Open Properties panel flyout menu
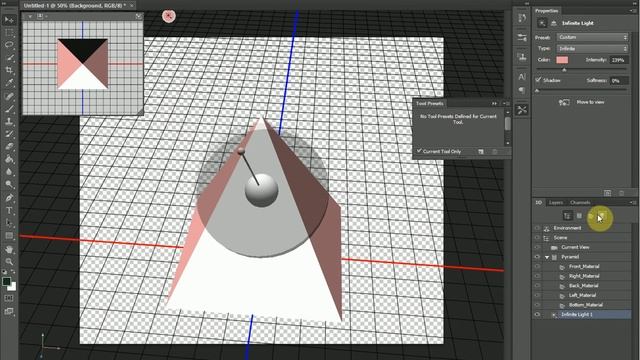 point(633,11)
